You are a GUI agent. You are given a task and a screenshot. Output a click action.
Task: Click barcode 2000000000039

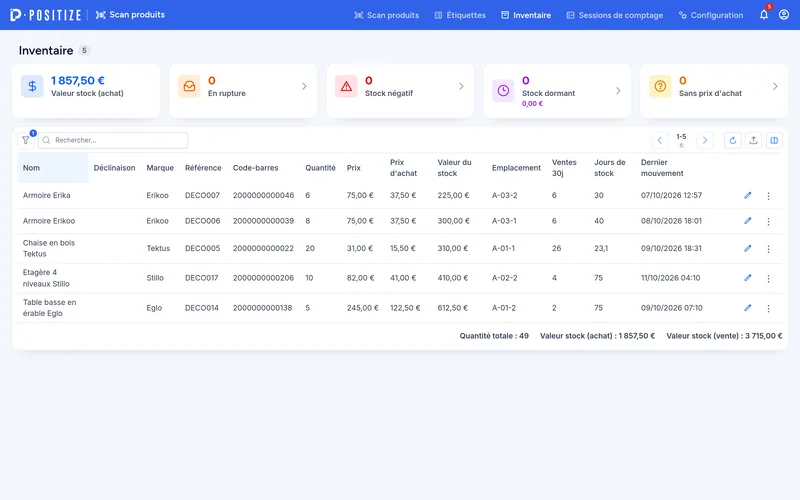click(263, 221)
